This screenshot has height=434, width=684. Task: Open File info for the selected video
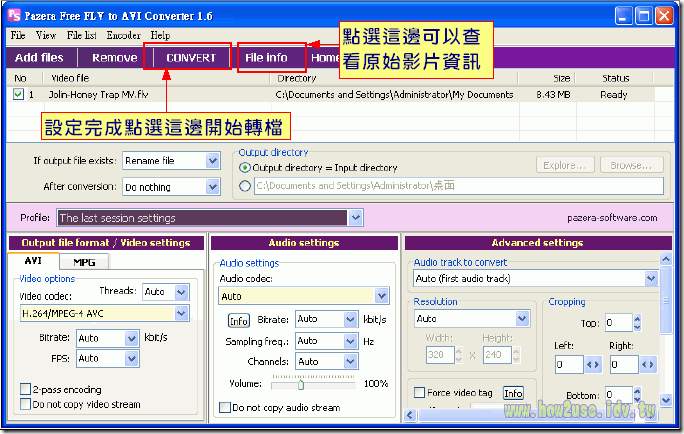pos(266,58)
